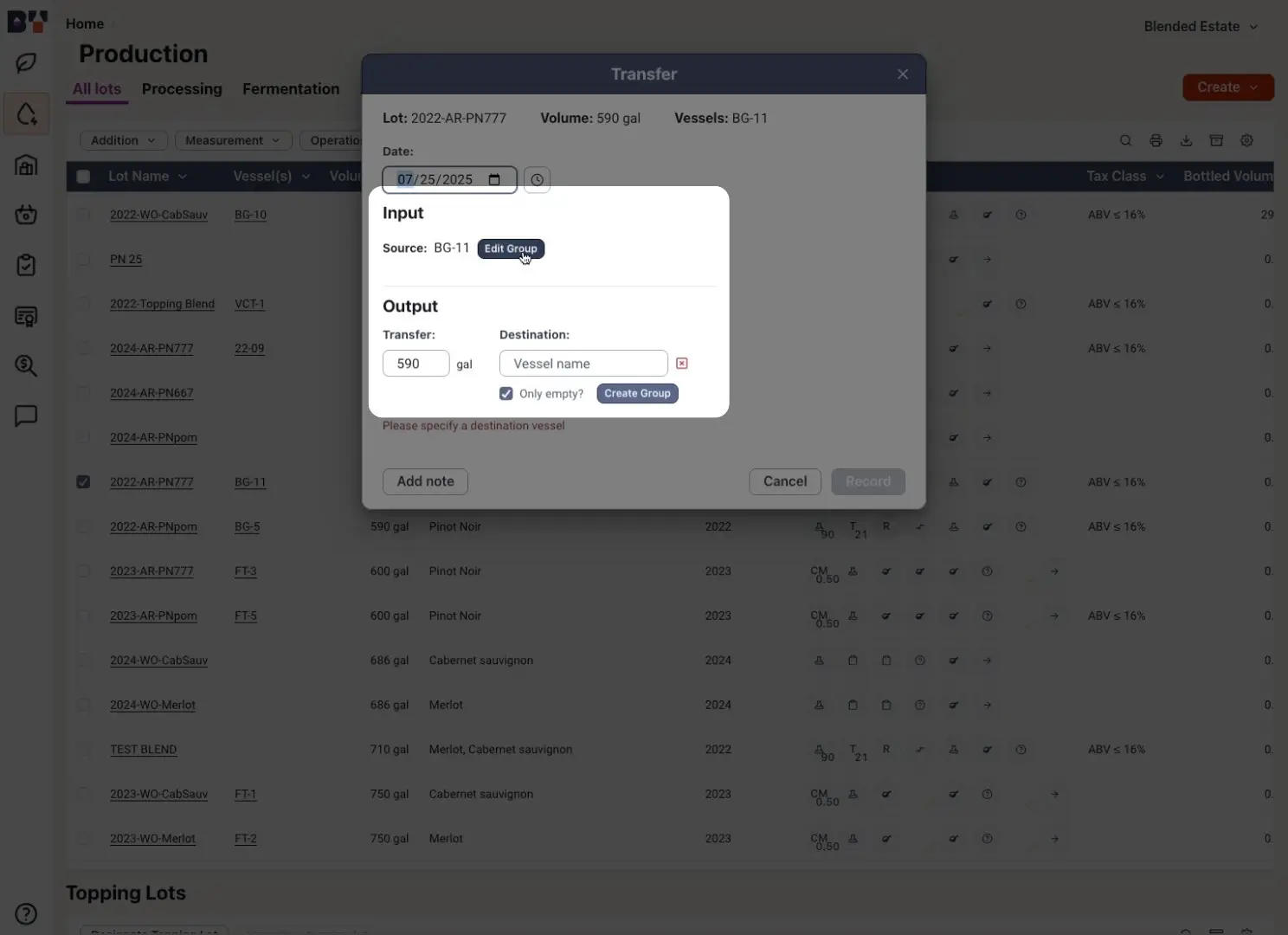1288x935 pixels.
Task: Open the chat message sidebar icon
Action: (x=26, y=416)
